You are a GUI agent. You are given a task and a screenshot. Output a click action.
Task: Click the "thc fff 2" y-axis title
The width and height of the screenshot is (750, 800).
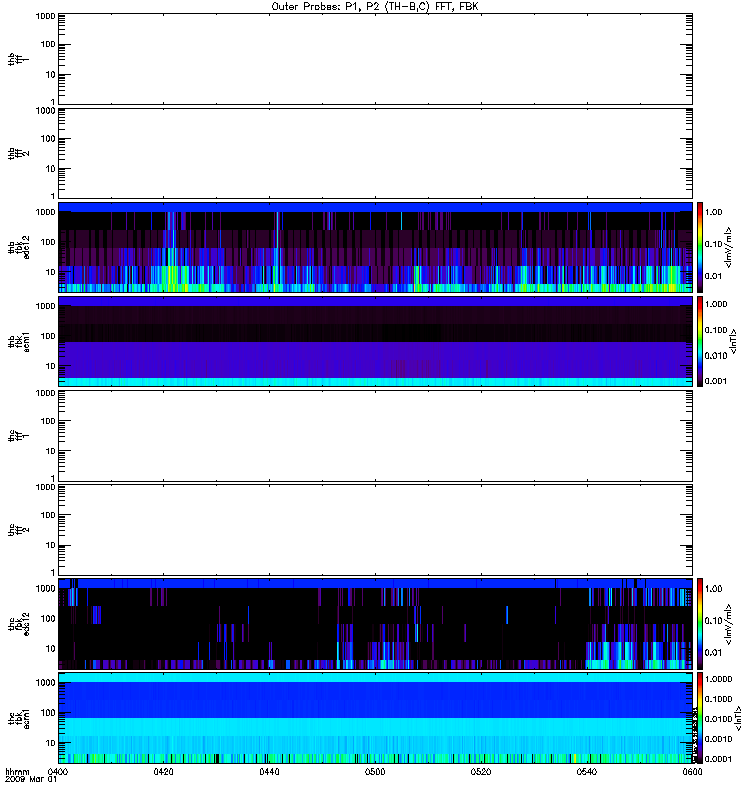[18, 530]
